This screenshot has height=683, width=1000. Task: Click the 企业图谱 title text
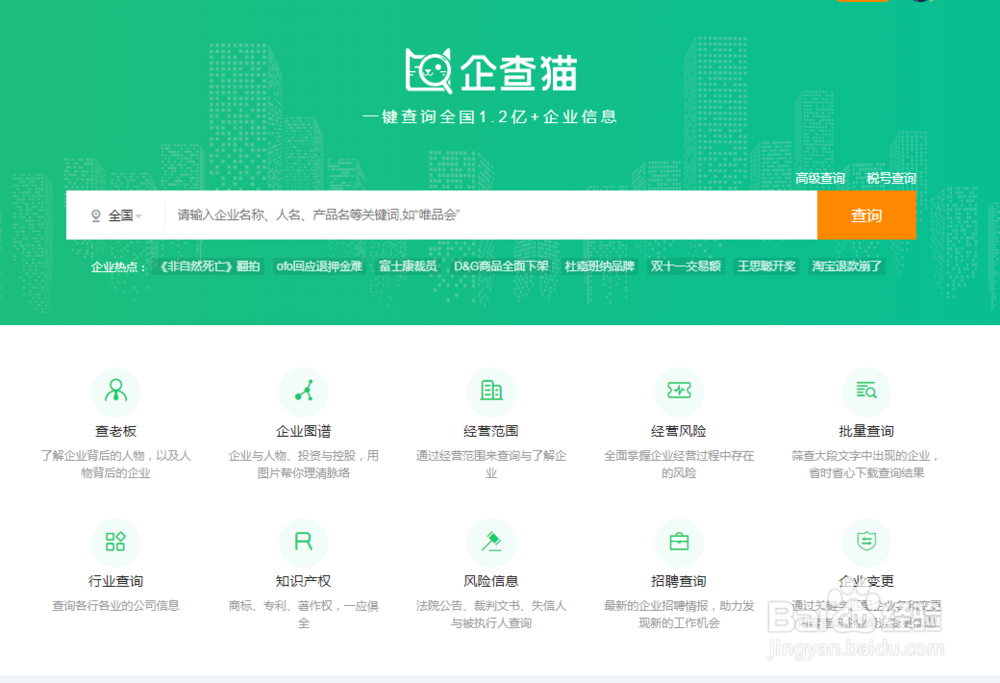pos(304,432)
